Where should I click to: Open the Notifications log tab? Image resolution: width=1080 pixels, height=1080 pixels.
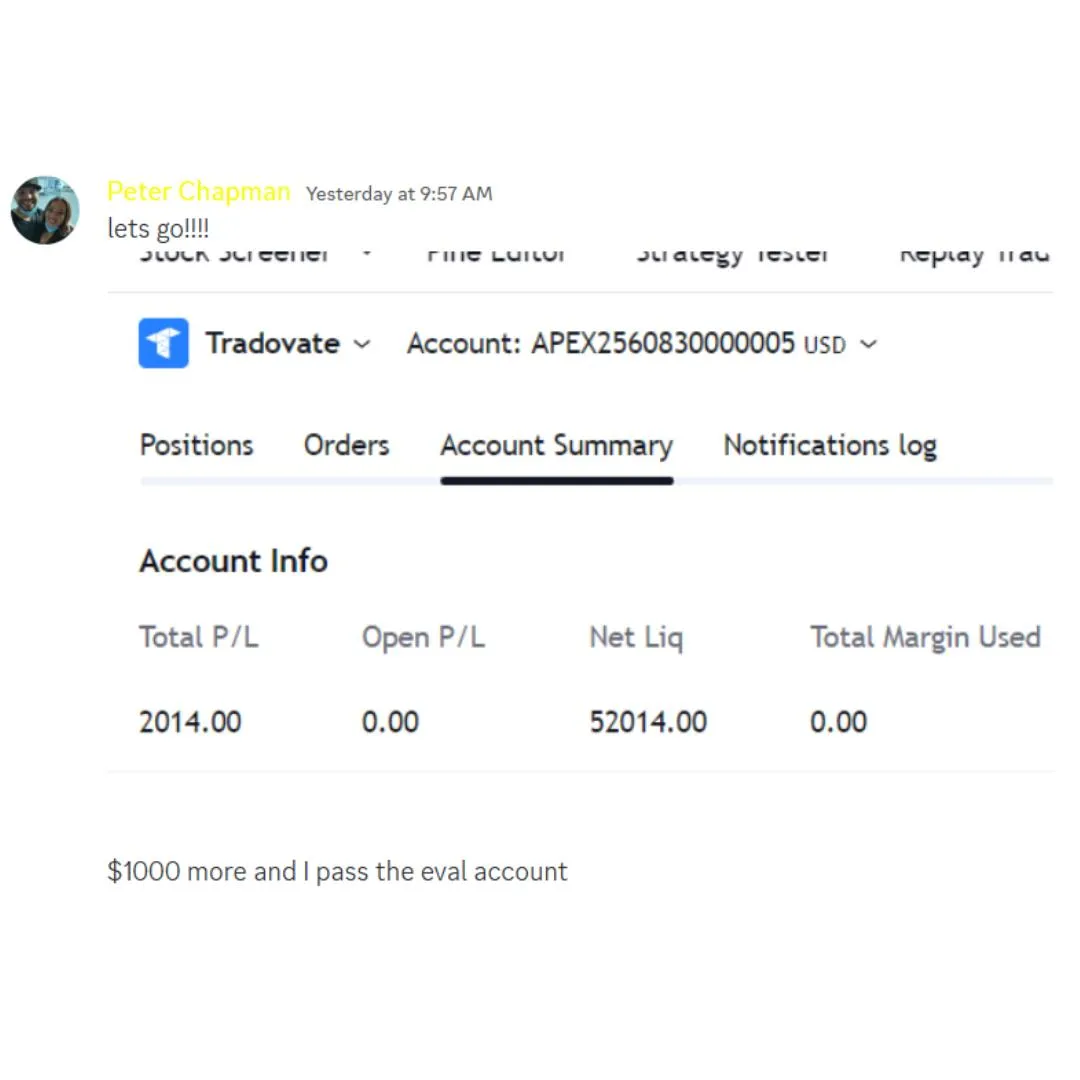830,447
